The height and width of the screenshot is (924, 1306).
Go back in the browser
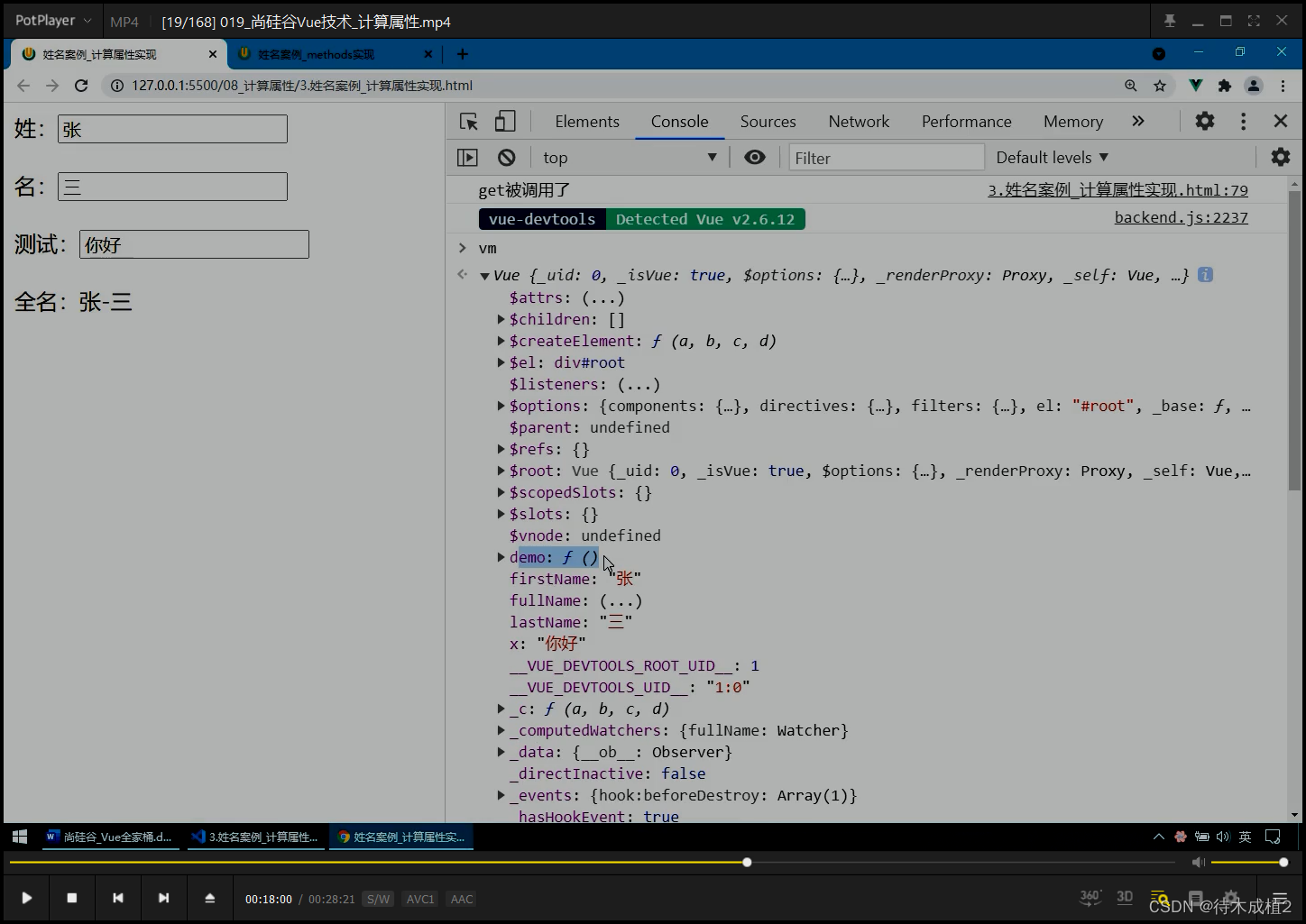point(23,86)
